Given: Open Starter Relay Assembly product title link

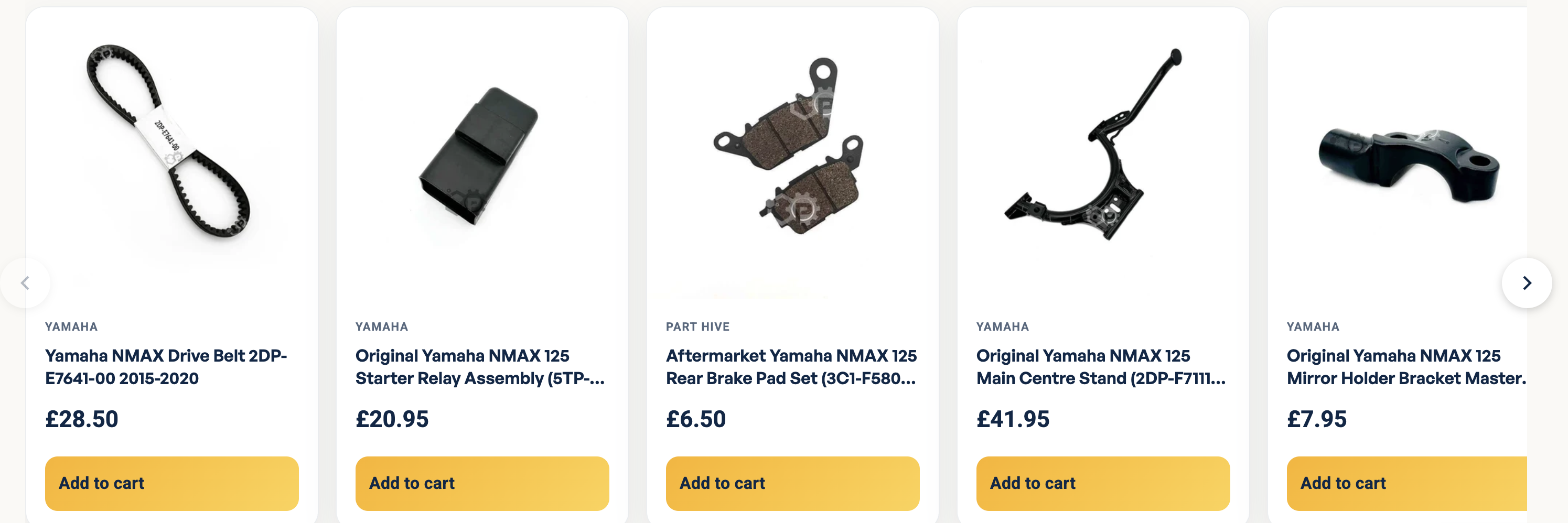Looking at the screenshot, I should point(480,367).
